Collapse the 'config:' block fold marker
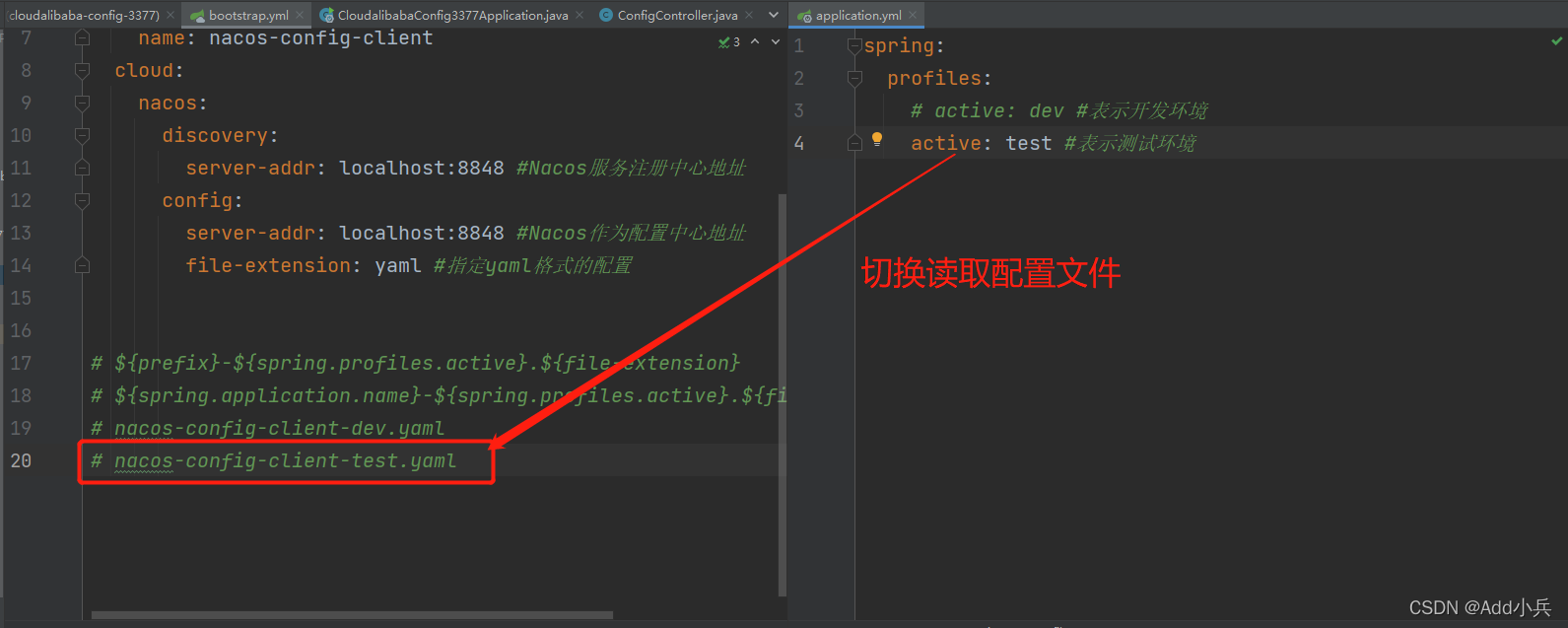 click(83, 200)
